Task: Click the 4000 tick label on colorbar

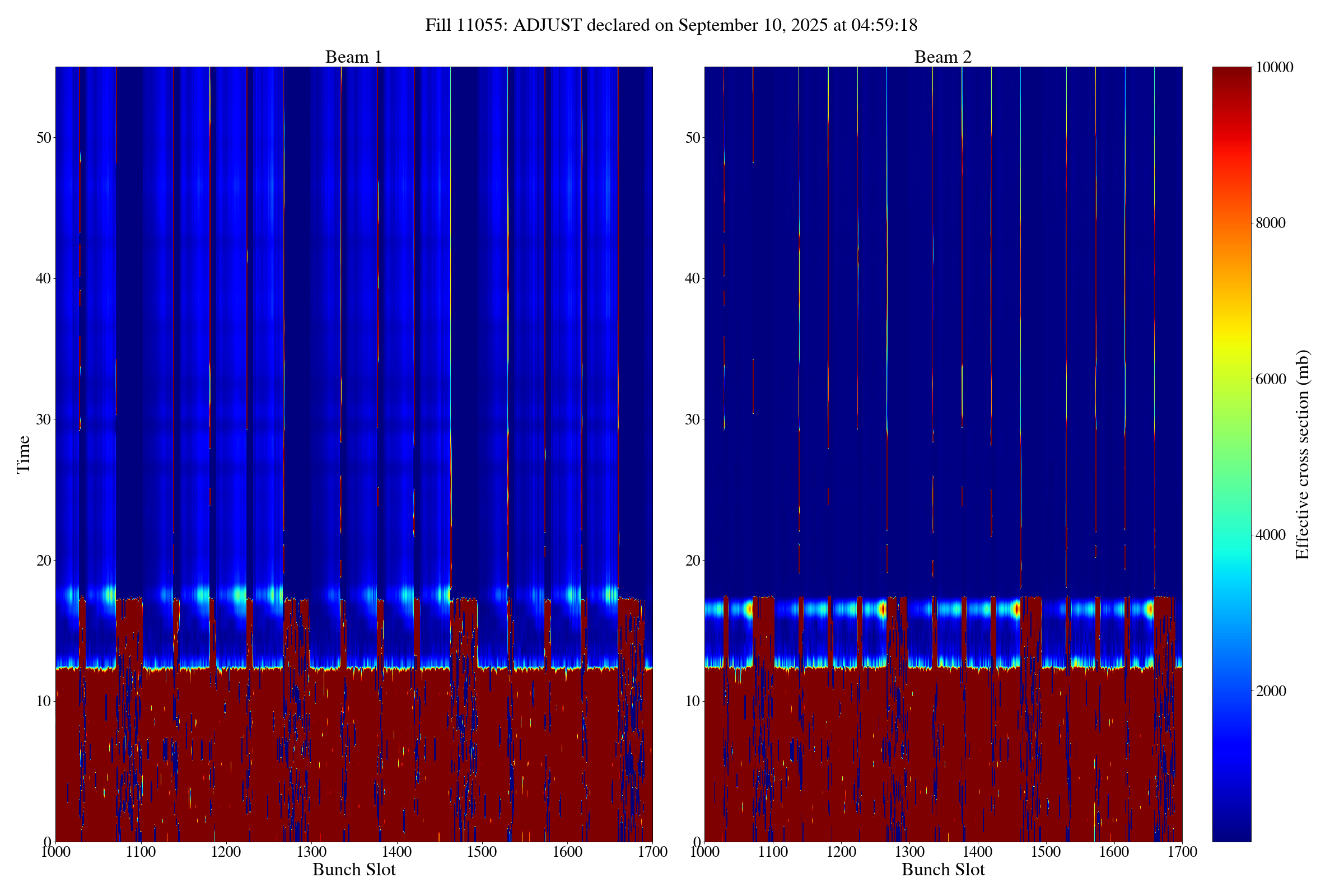Action: pyautogui.click(x=1270, y=535)
